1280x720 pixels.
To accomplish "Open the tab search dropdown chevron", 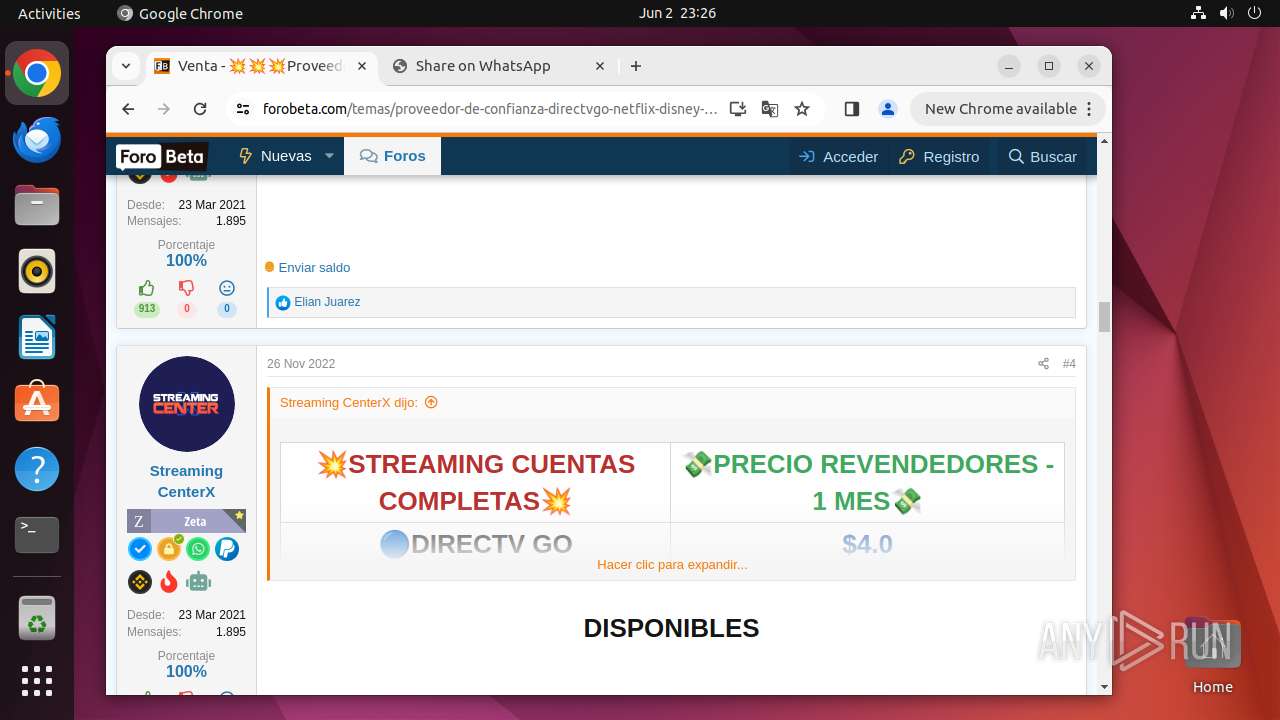I will click(125, 66).
